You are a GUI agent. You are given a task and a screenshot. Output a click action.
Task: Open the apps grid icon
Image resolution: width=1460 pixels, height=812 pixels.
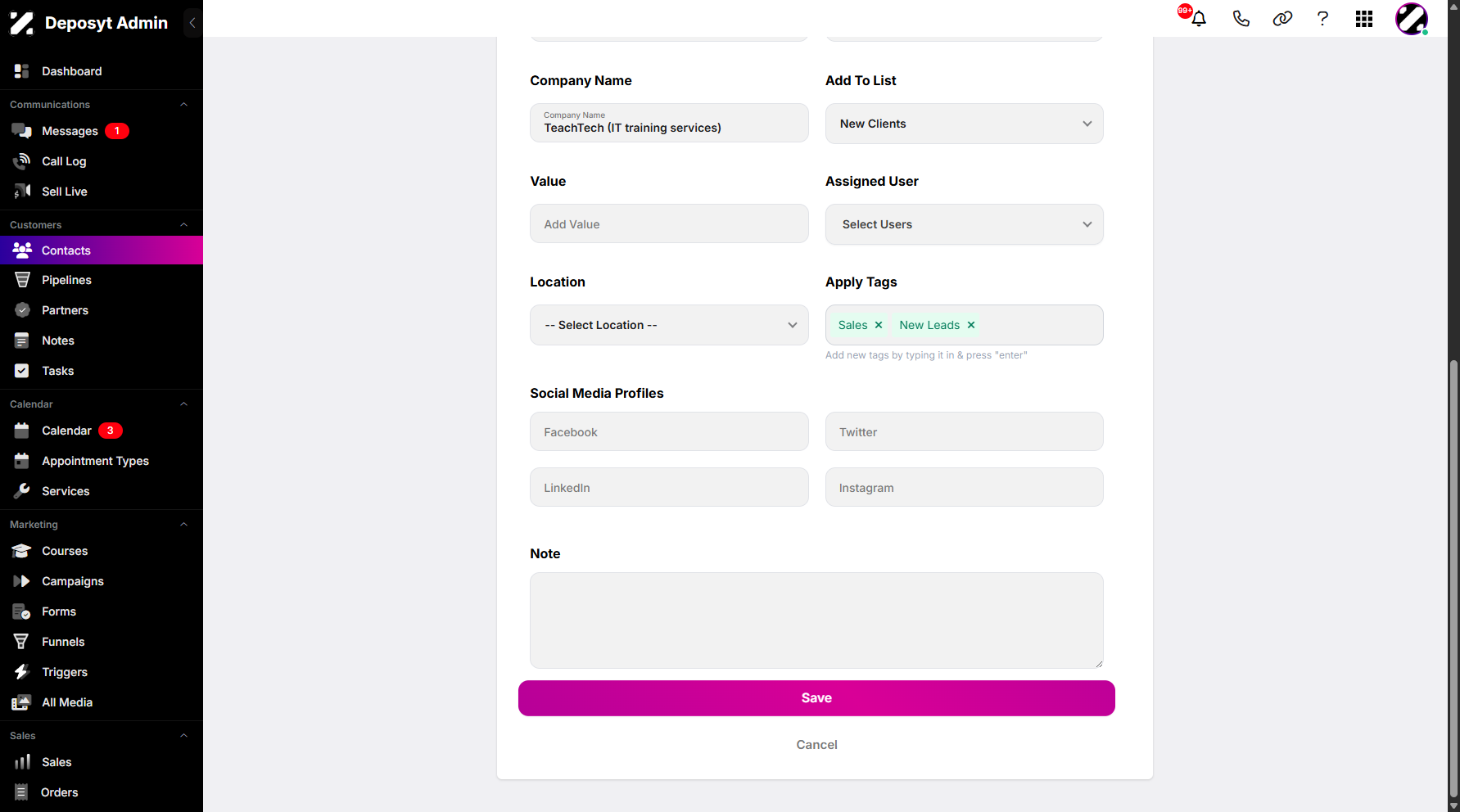pos(1364,19)
